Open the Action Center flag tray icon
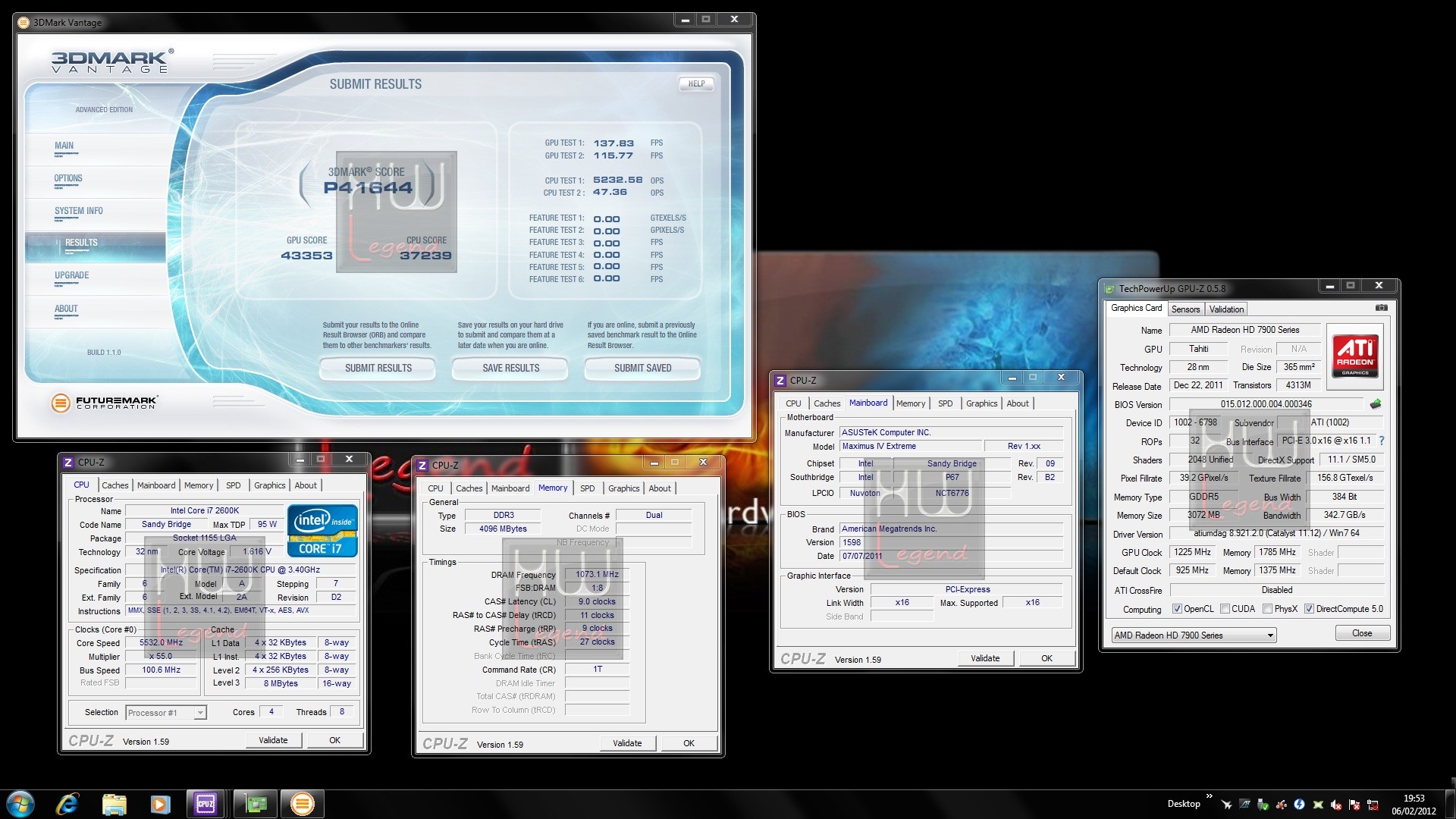1456x819 pixels. point(1354,804)
